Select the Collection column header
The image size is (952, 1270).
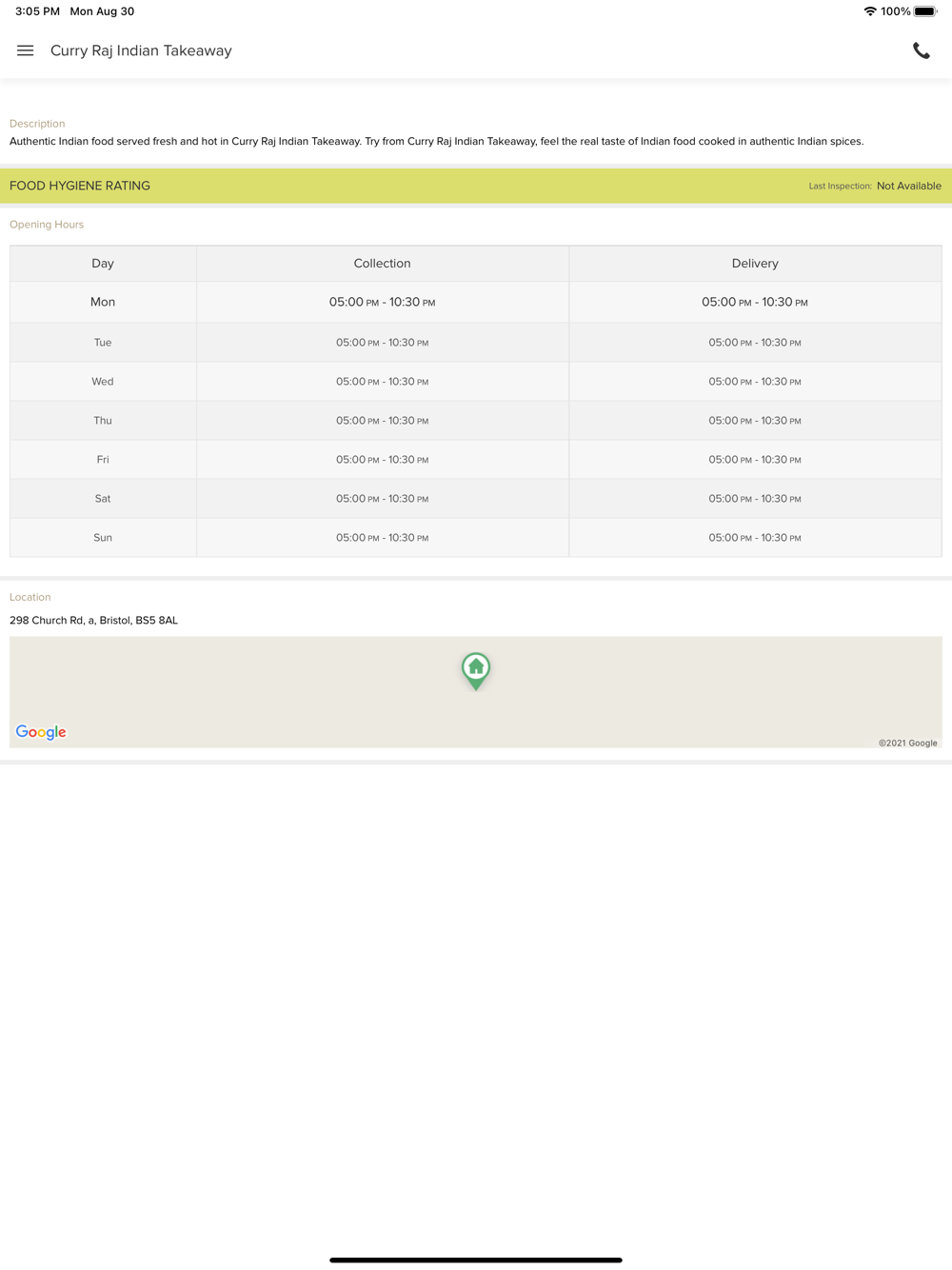383,264
